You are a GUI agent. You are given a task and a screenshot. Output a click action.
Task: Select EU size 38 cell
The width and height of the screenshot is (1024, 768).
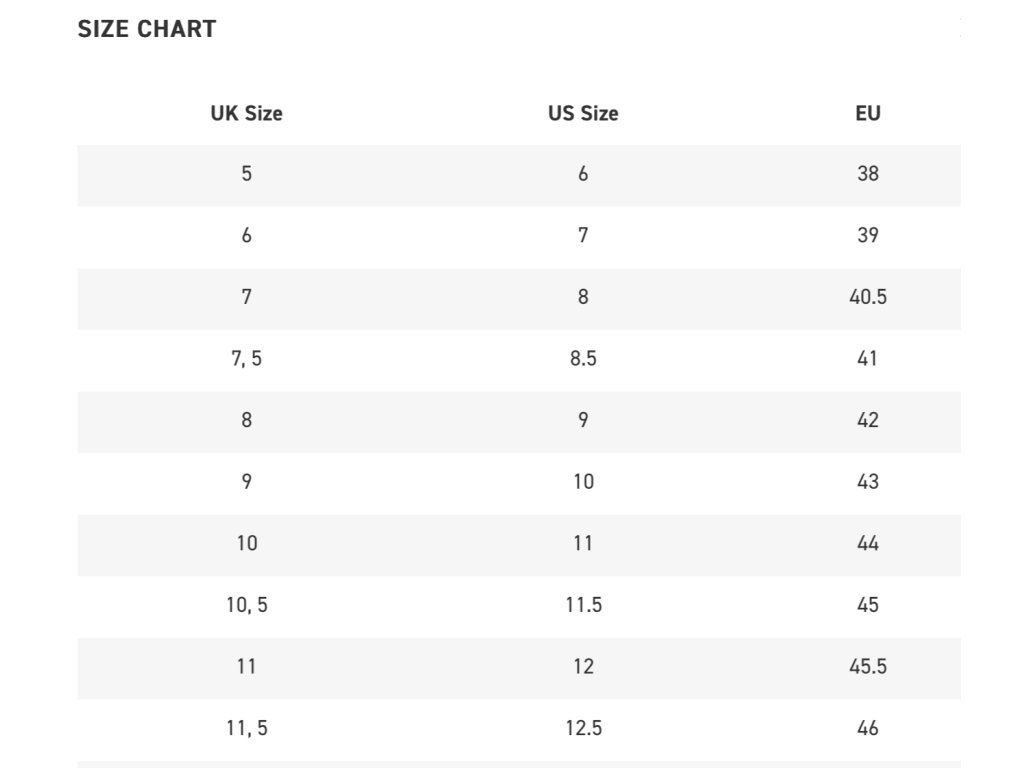868,174
